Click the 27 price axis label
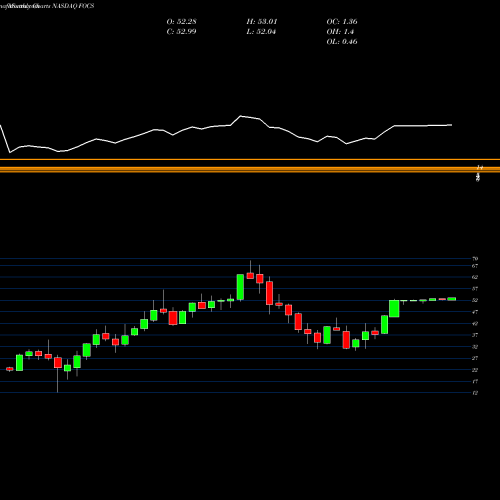Image resolution: width=500 pixels, height=500 pixels. [475, 358]
